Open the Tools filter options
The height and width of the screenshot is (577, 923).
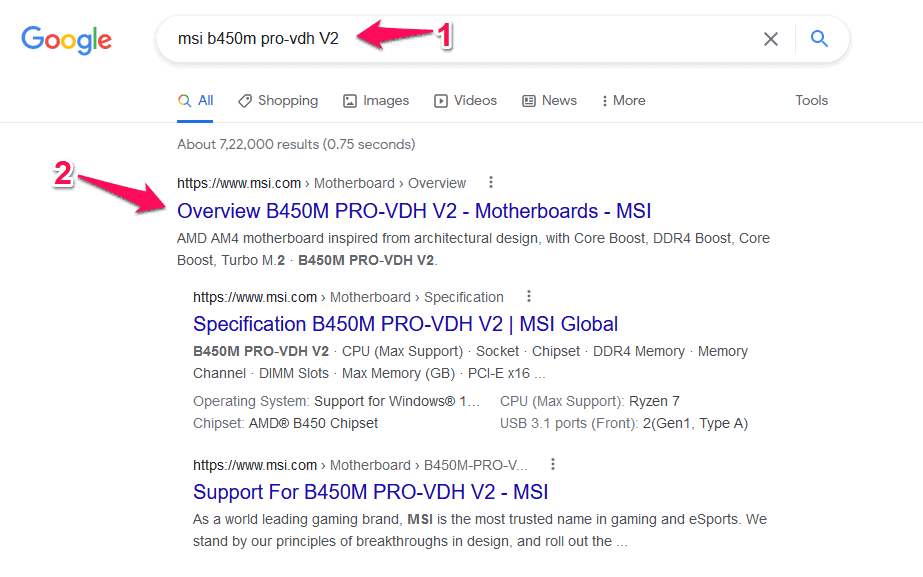click(x=811, y=101)
